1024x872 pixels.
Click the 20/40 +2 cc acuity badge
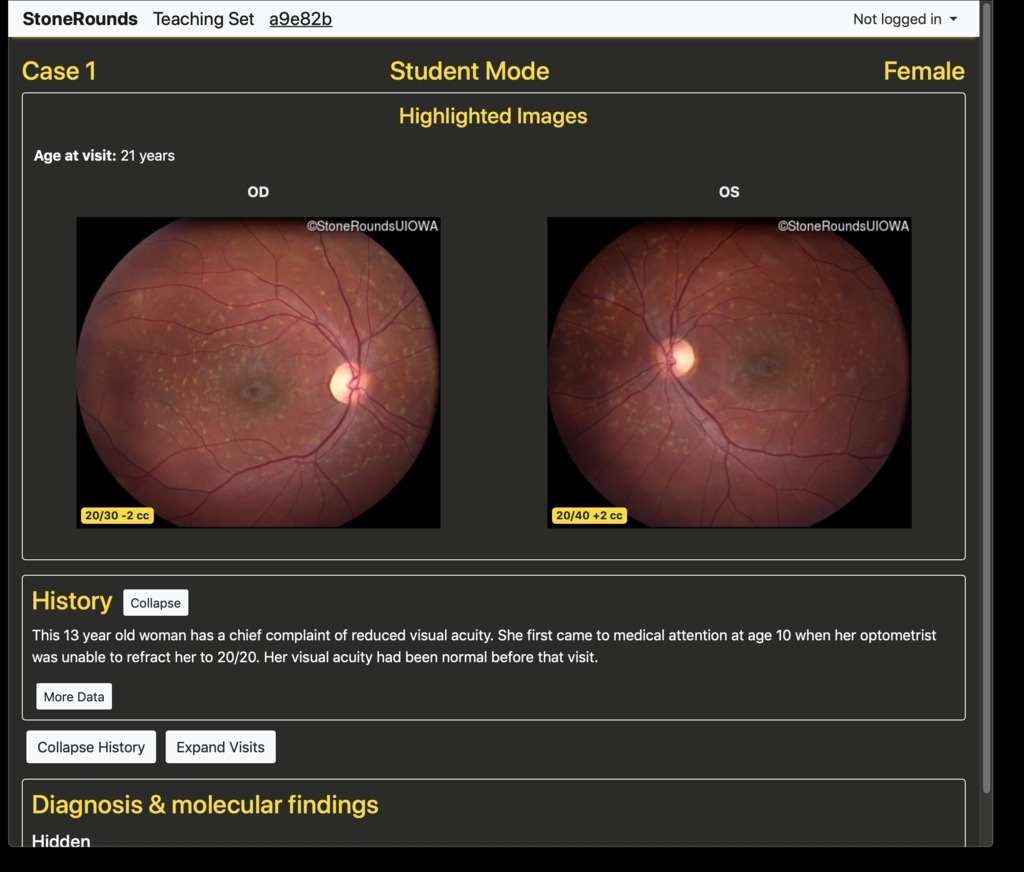click(x=589, y=516)
